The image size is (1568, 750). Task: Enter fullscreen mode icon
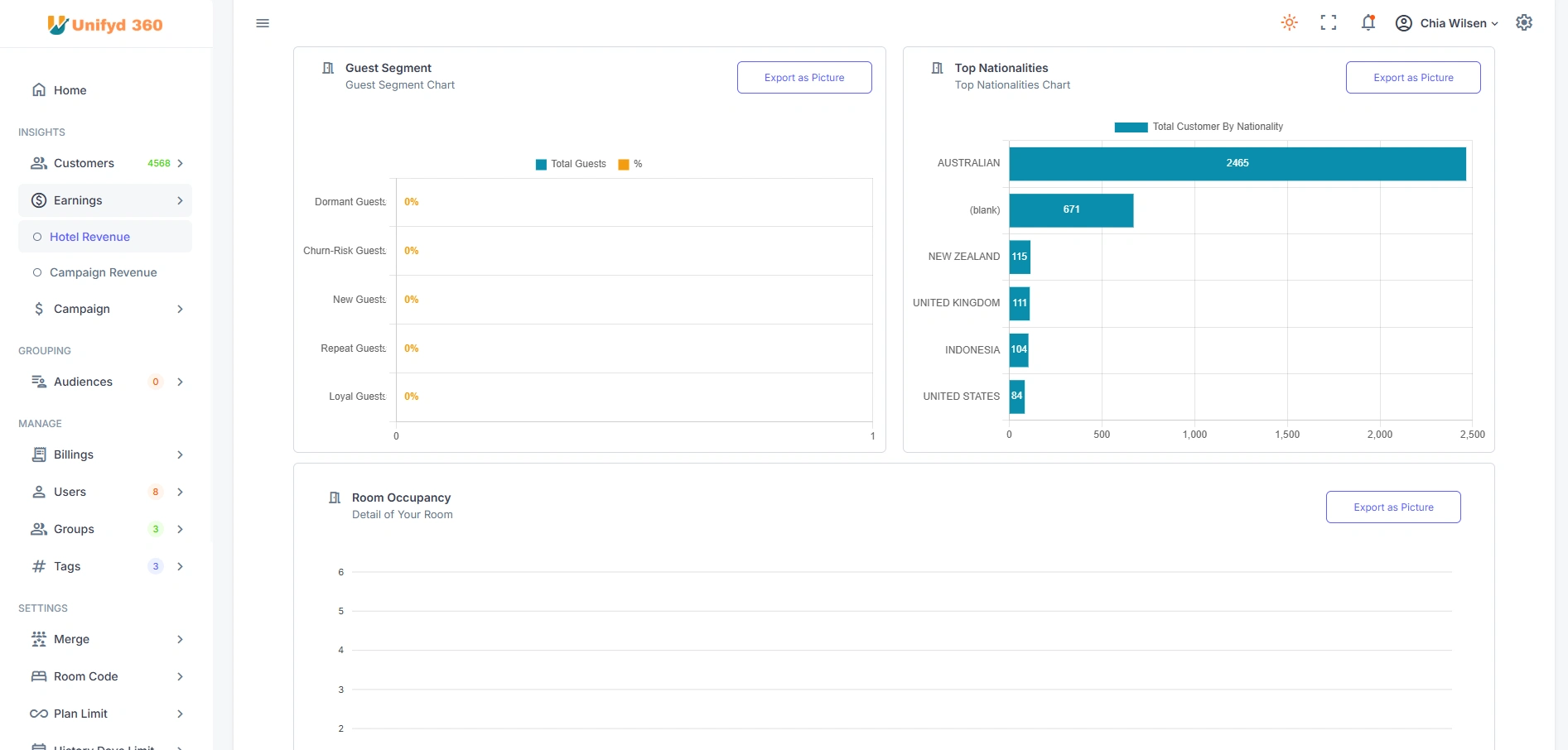[1329, 23]
